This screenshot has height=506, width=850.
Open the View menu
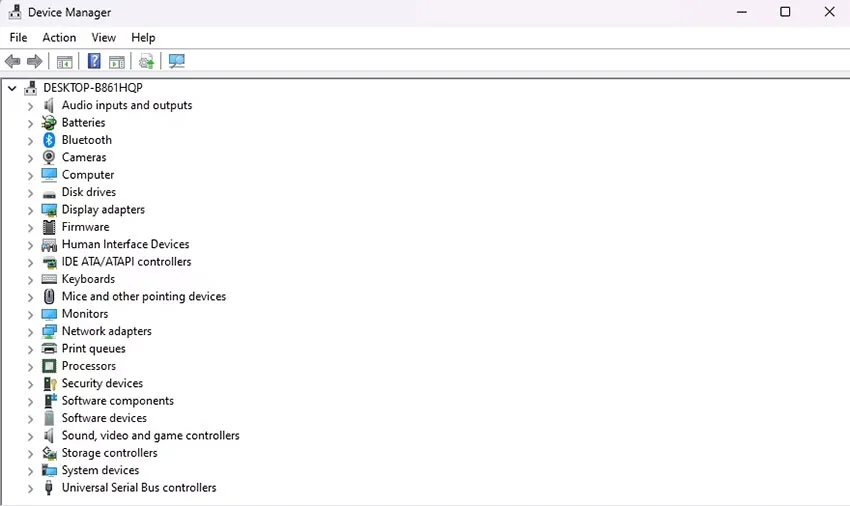104,37
